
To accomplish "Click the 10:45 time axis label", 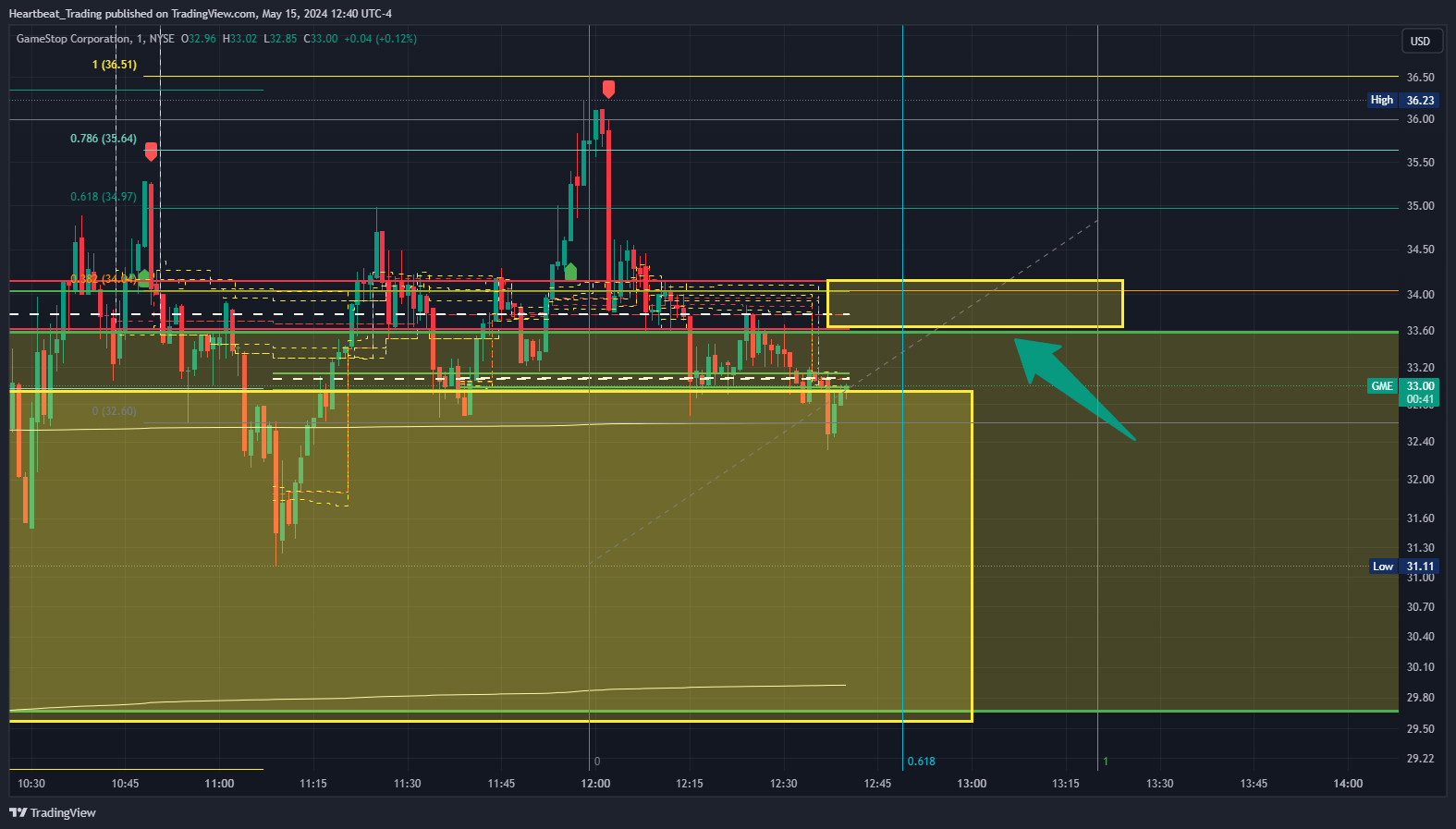I will (x=125, y=784).
